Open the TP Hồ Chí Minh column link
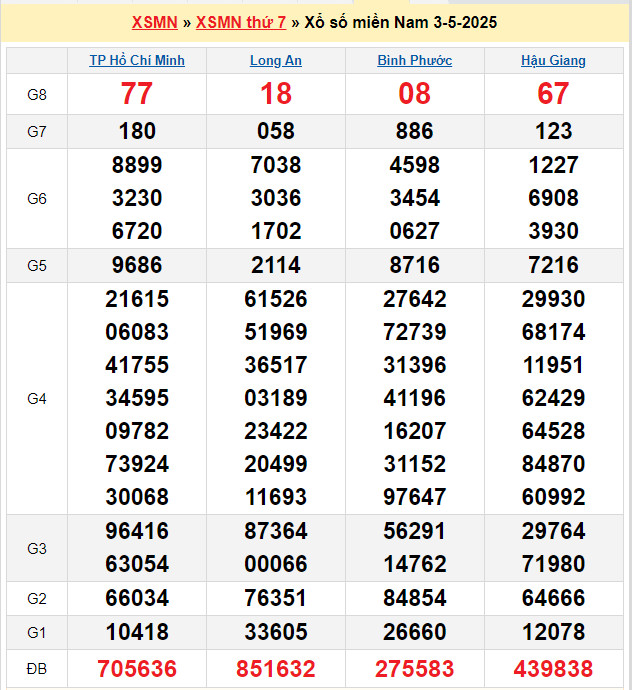Screen dimensions: 632x690 (137, 61)
